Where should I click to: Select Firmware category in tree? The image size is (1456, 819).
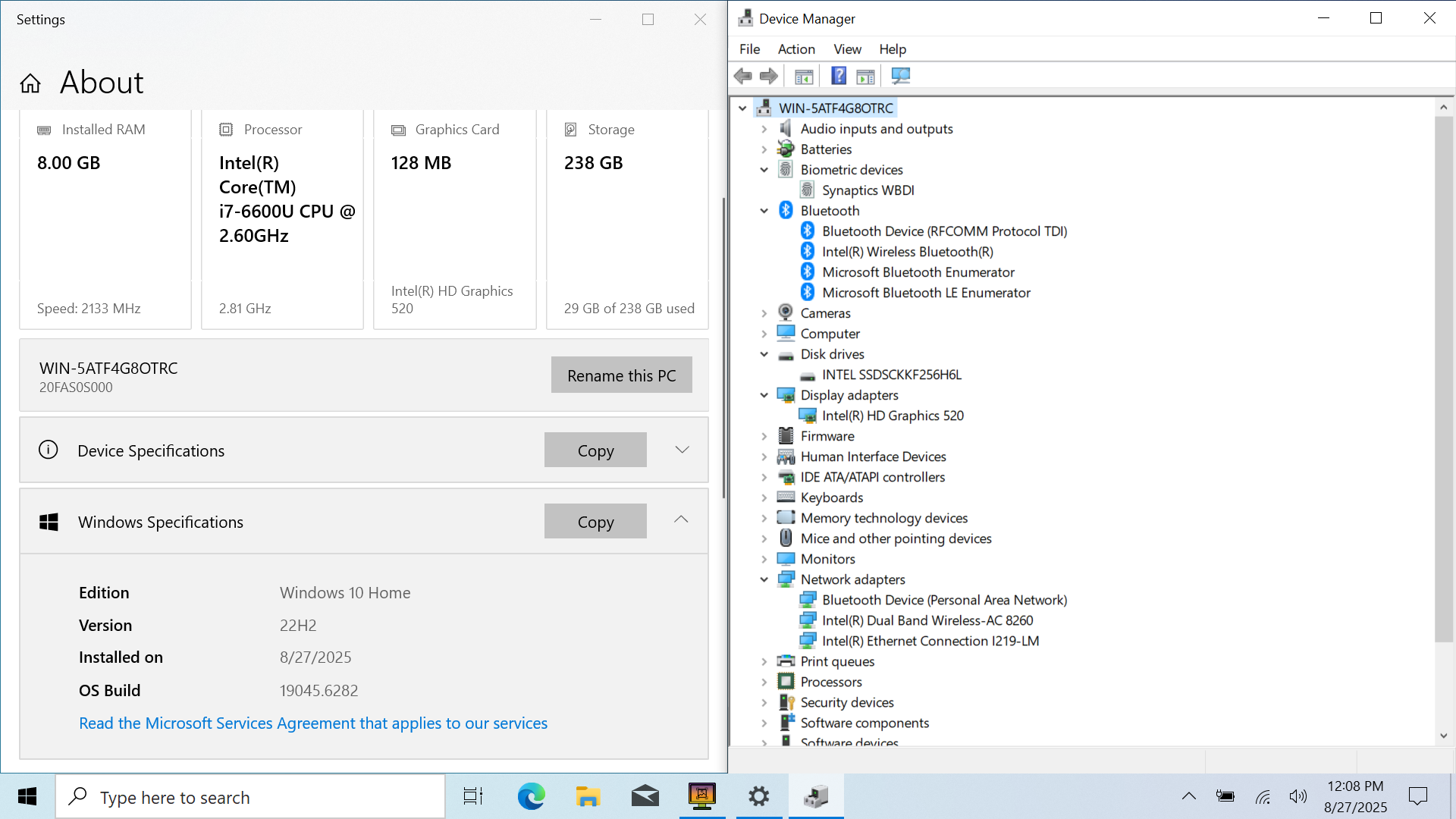click(x=827, y=436)
